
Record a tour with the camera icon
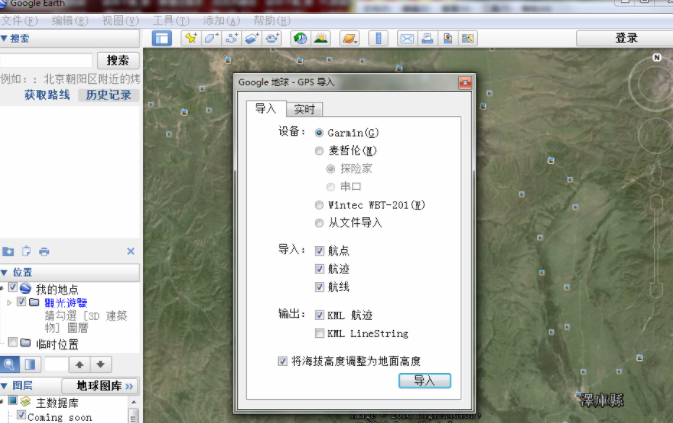272,38
